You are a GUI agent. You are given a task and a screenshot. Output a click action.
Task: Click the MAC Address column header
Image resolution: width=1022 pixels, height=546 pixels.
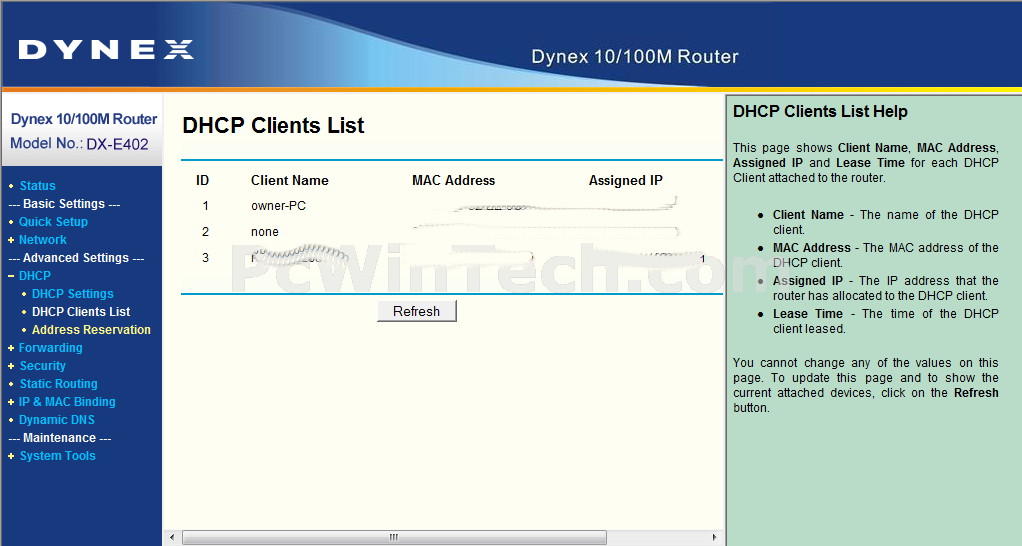click(453, 180)
